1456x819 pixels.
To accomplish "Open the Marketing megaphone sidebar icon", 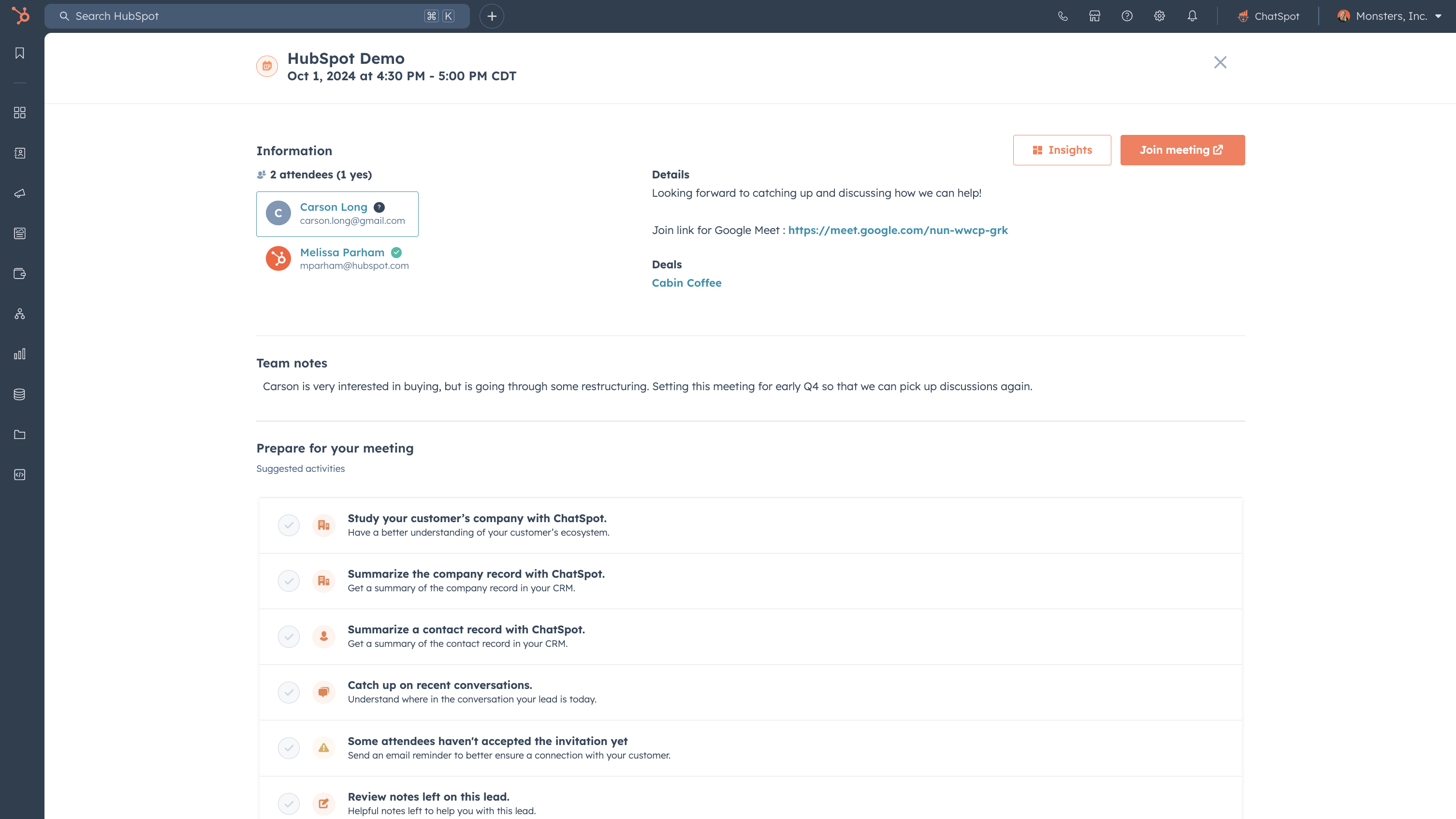I will pyautogui.click(x=20, y=193).
